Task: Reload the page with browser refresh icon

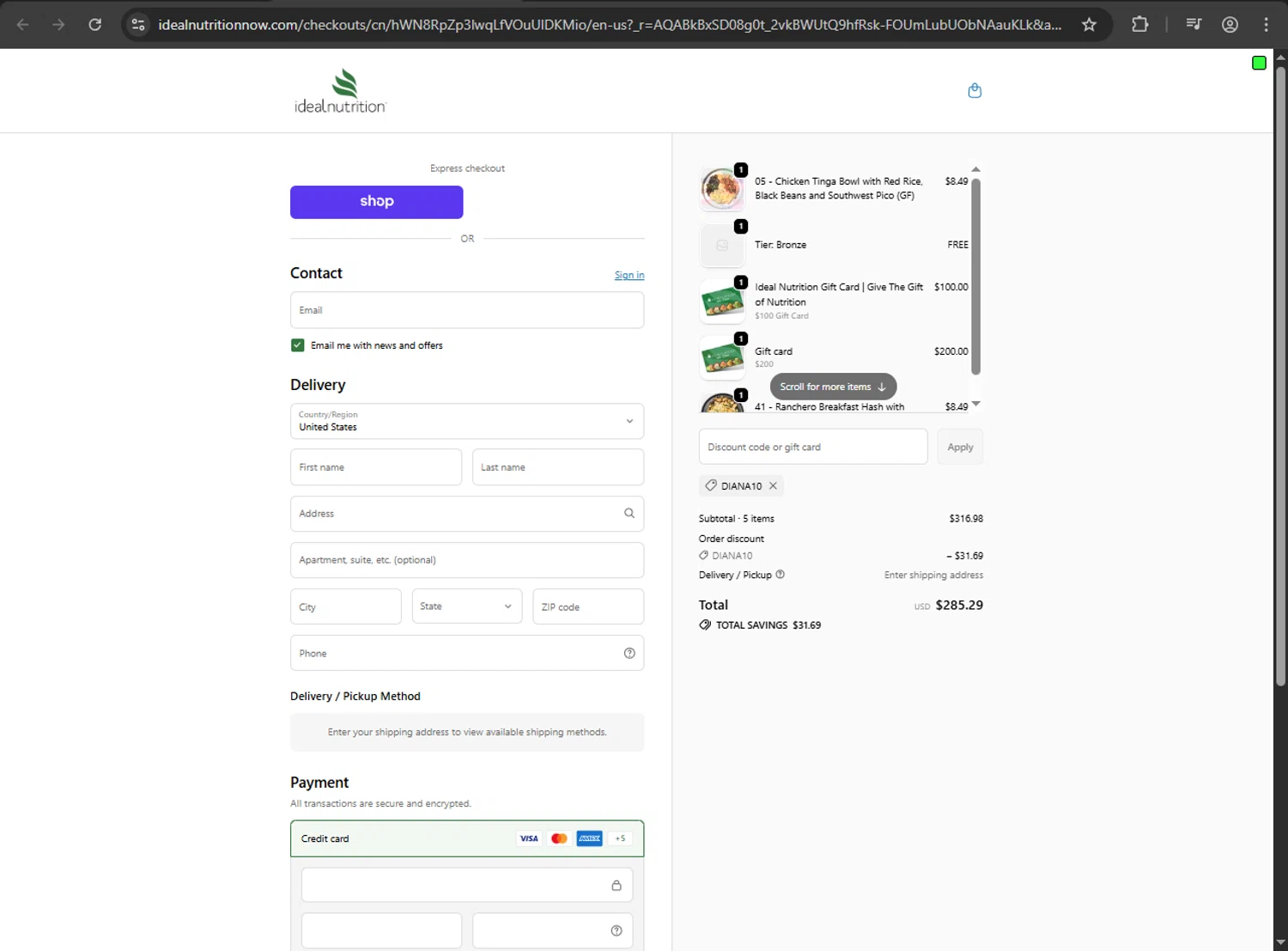Action: pyautogui.click(x=95, y=24)
